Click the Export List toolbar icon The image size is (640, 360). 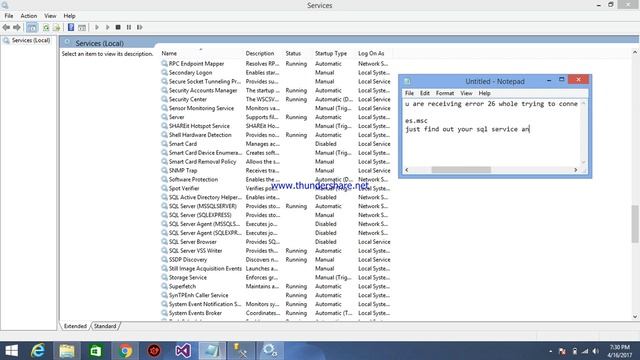pos(56,27)
